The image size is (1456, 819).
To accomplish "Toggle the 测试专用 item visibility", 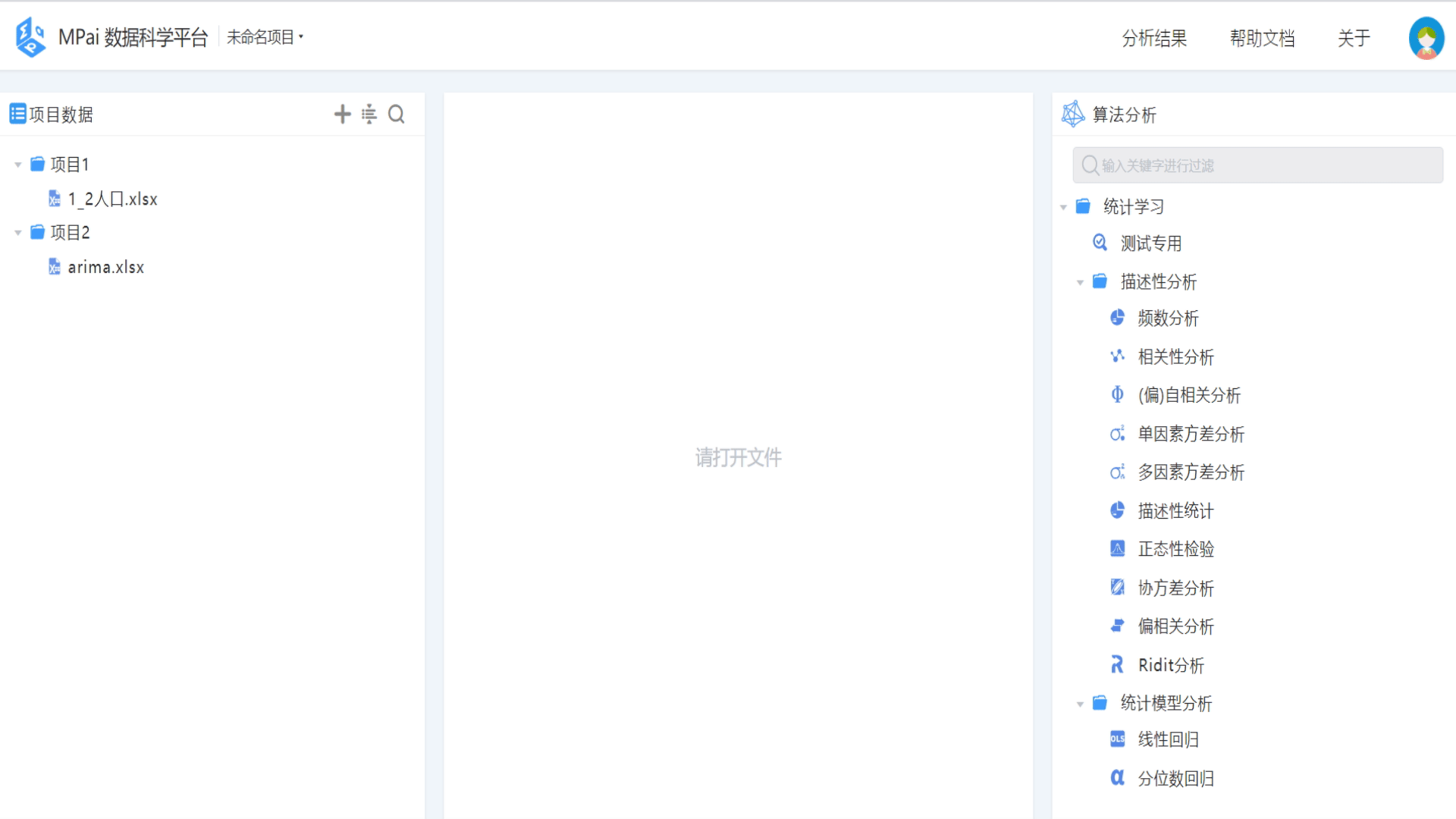I will 1151,242.
